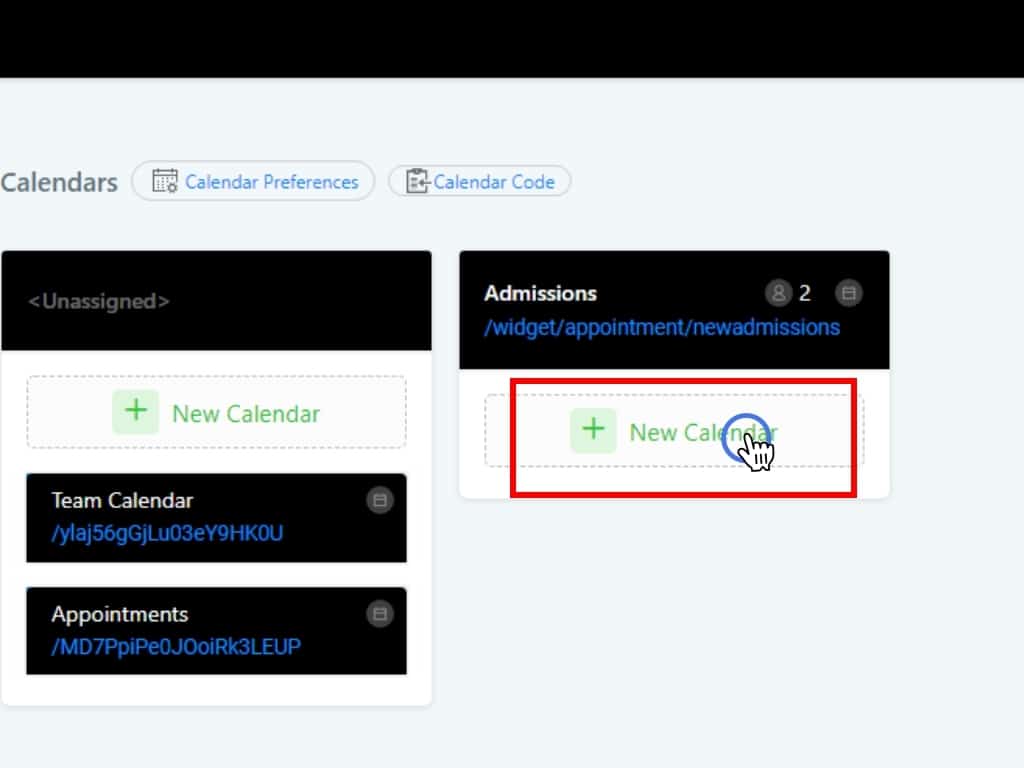Viewport: 1024px width, 768px height.
Task: Click the Admissions group members icon
Action: click(x=778, y=293)
